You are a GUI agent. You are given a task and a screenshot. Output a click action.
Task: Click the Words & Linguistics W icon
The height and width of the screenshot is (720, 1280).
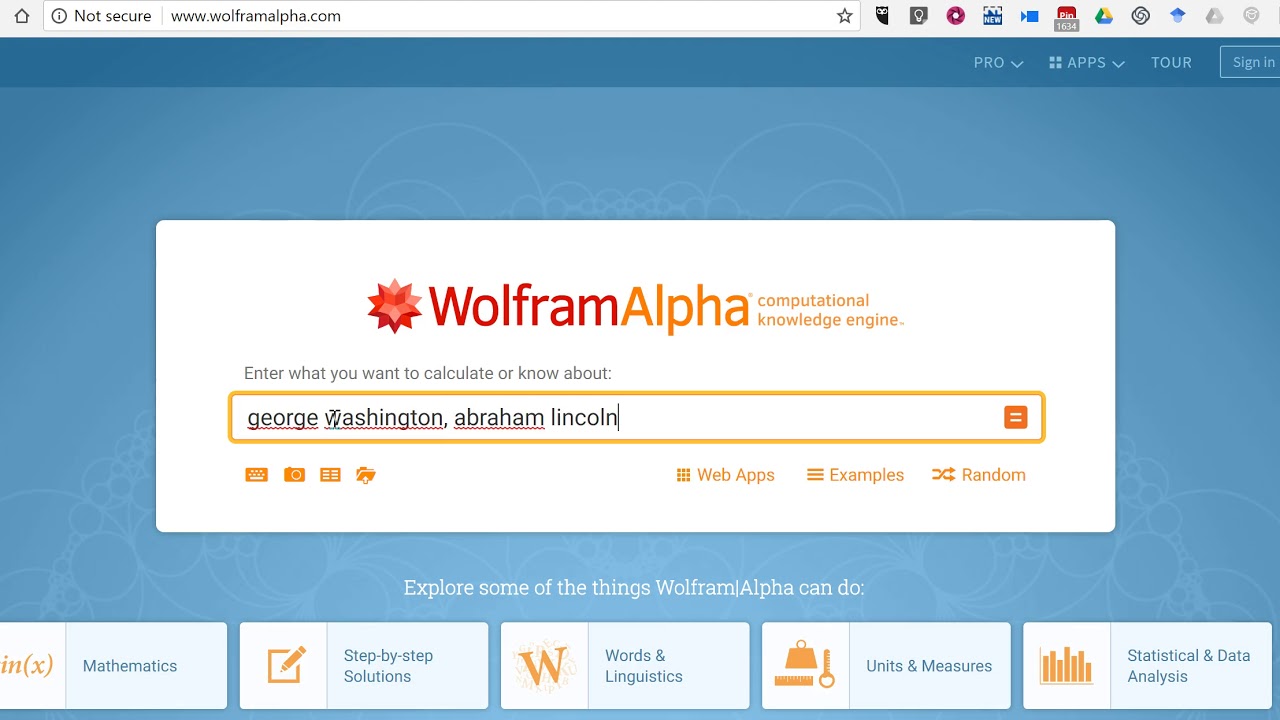pyautogui.click(x=545, y=666)
